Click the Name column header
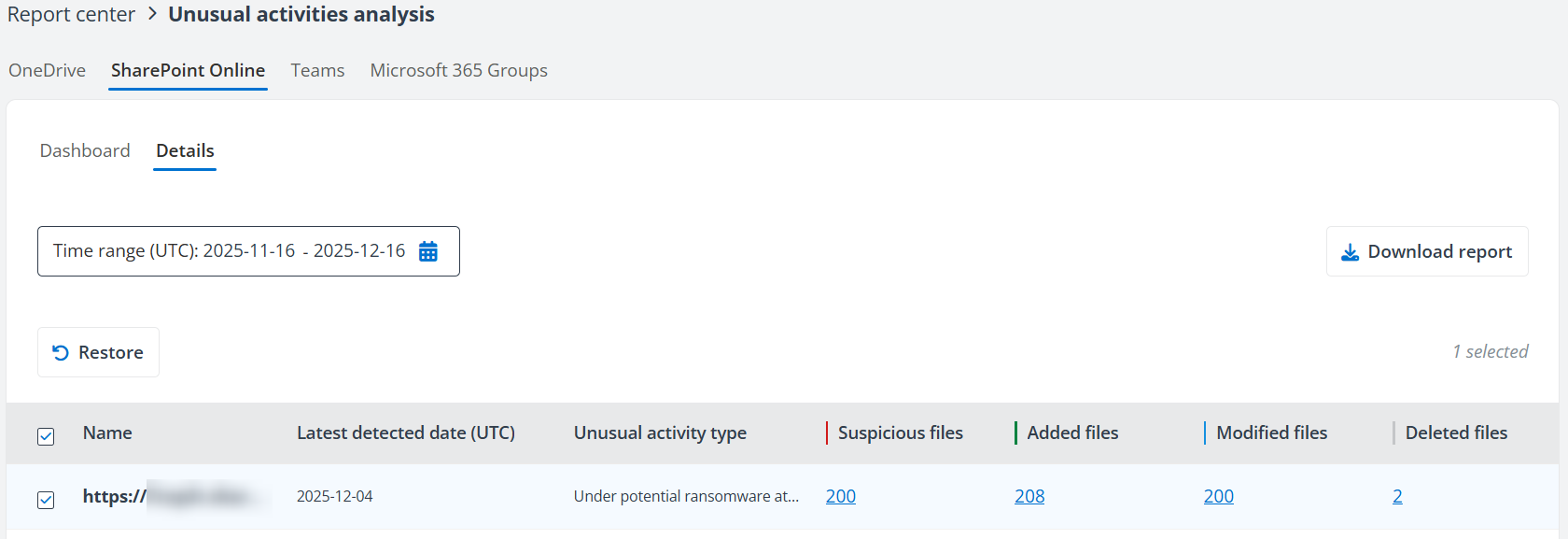The image size is (1568, 539). (x=107, y=433)
